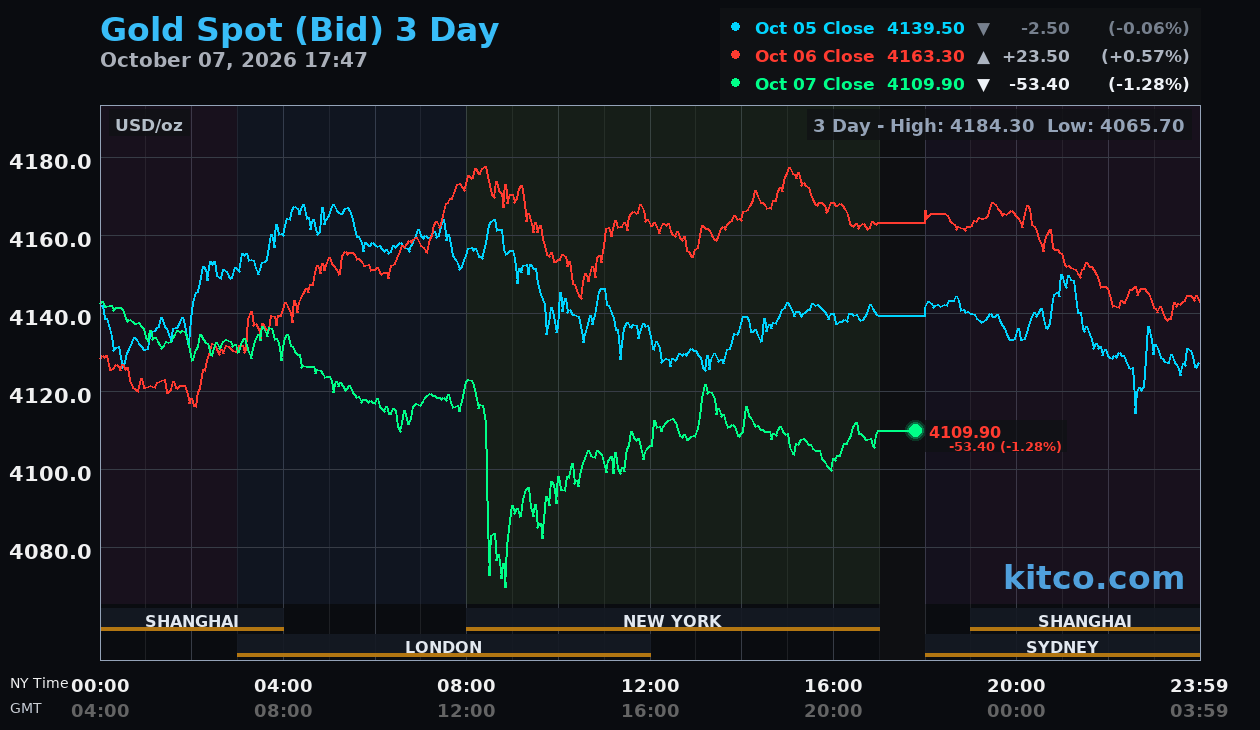Click the 4100.0 y-axis label

pos(50,473)
